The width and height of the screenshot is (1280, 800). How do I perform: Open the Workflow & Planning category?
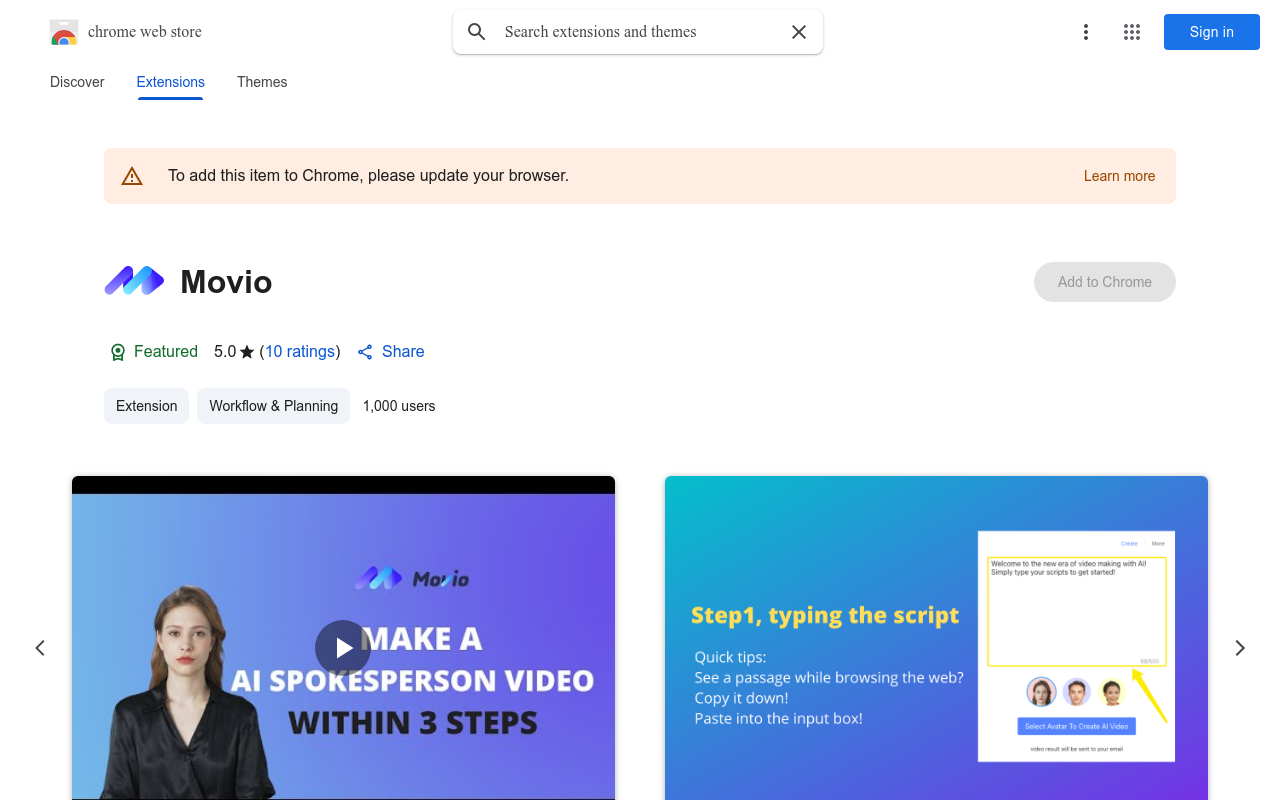274,406
